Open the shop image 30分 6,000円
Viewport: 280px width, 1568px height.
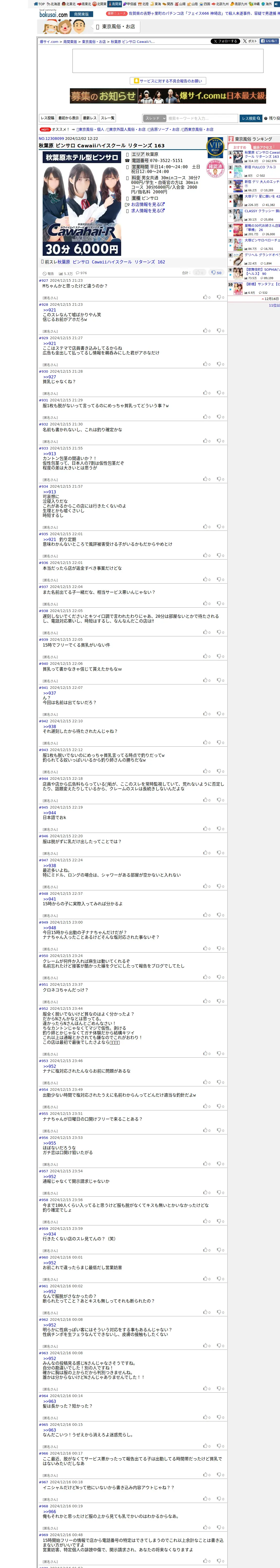click(82, 204)
